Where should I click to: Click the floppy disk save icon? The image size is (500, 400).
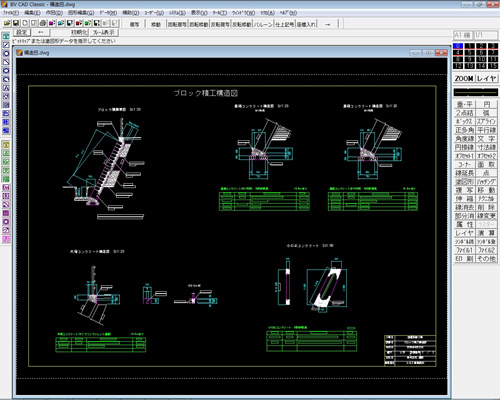point(16,23)
